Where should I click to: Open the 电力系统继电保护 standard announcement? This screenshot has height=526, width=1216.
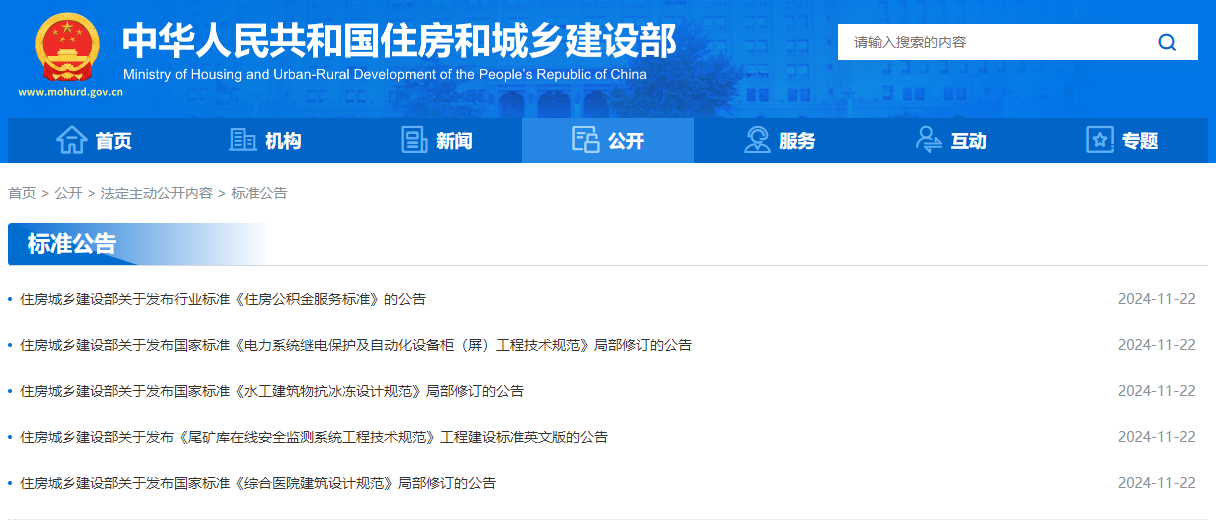tap(356, 345)
